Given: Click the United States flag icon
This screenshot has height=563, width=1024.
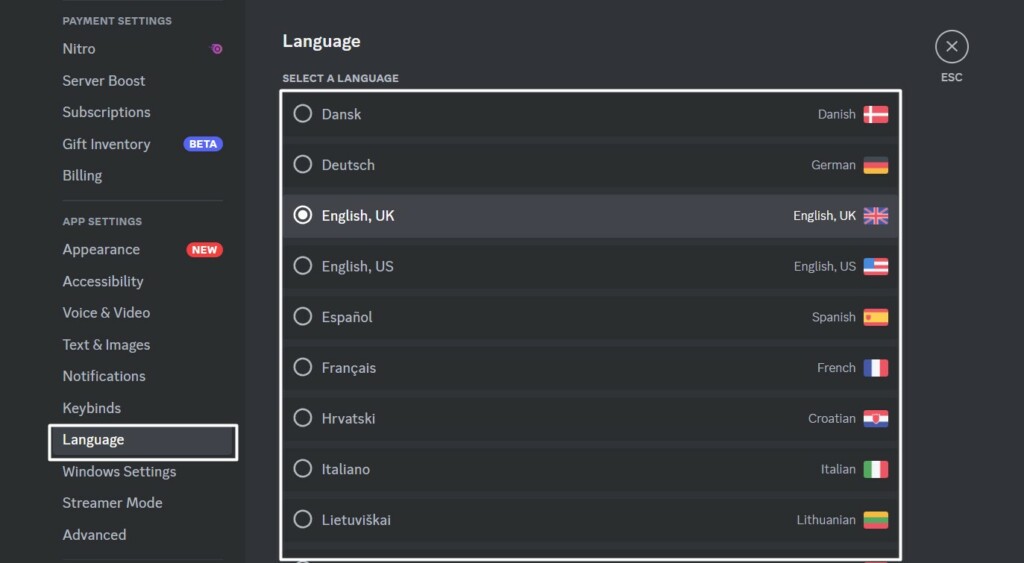Looking at the screenshot, I should point(875,267).
